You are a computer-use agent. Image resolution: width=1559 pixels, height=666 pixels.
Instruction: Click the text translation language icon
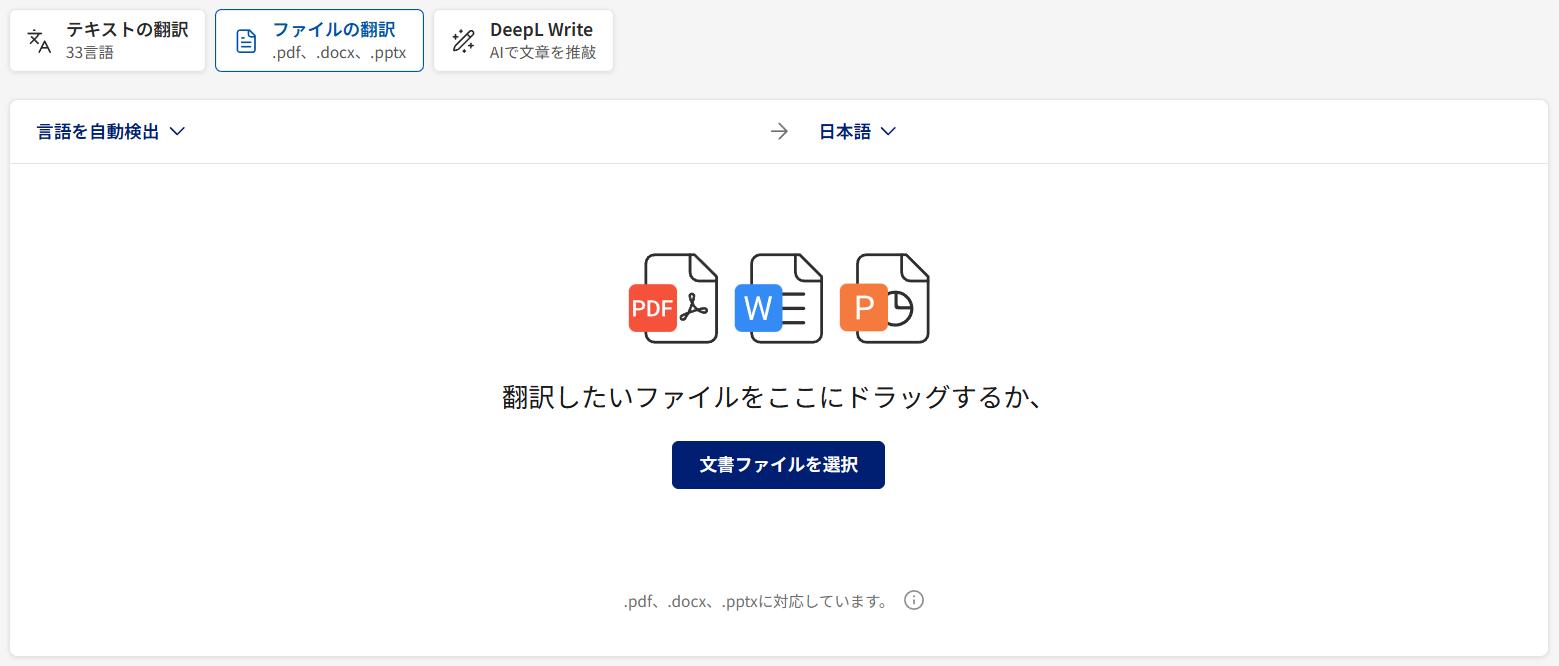point(39,41)
